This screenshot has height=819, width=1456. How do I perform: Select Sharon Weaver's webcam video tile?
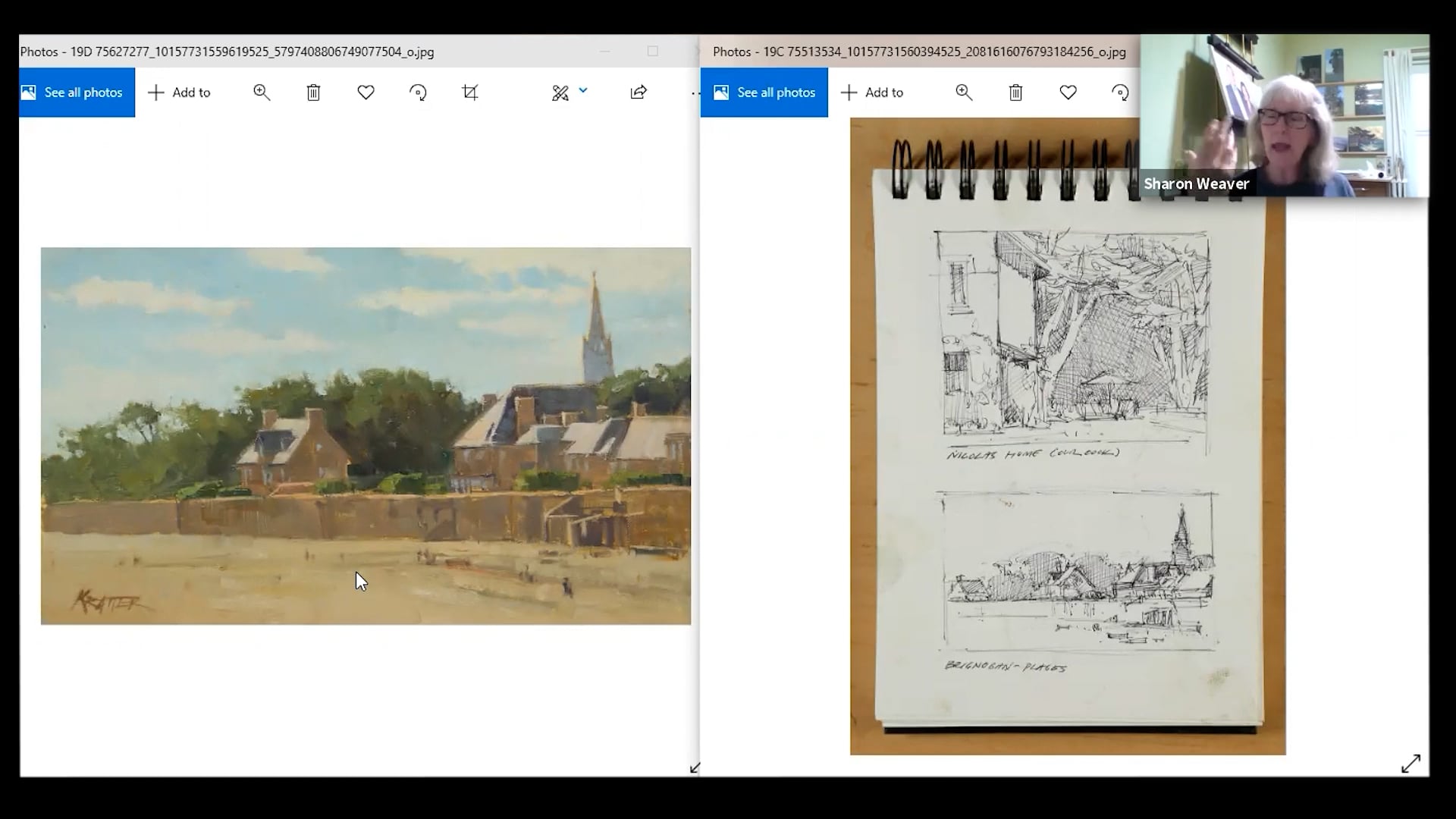click(1285, 115)
